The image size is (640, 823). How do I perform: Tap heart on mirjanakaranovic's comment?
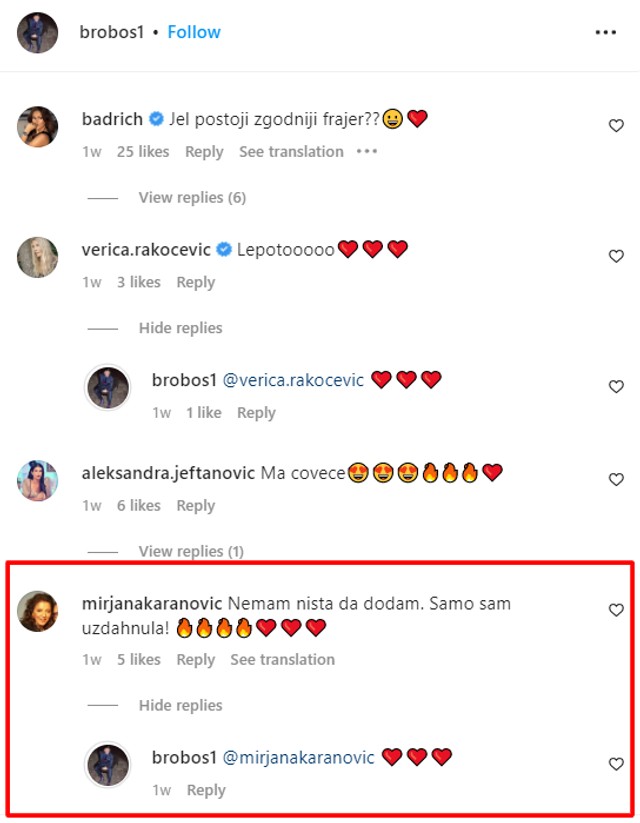point(616,610)
